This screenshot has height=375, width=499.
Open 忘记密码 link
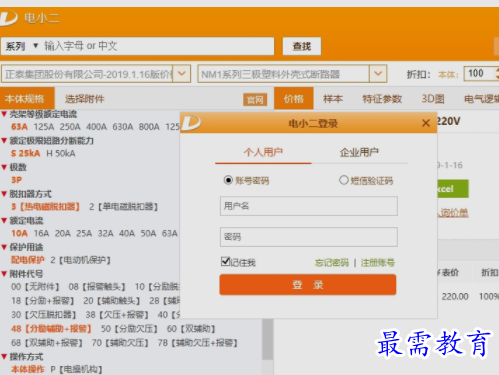coord(331,263)
